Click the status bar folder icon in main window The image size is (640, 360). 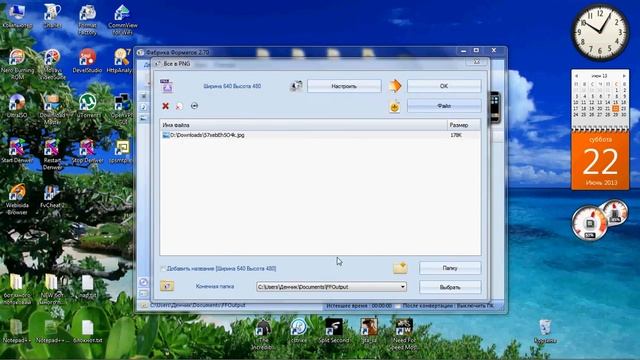(x=144, y=305)
